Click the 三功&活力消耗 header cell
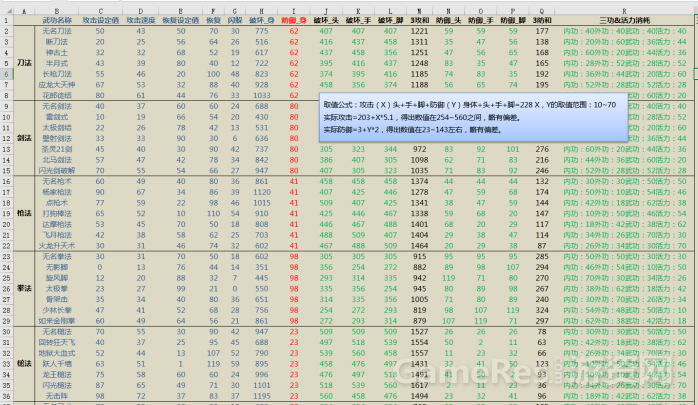The height and width of the screenshot is (405, 698). 624,20
